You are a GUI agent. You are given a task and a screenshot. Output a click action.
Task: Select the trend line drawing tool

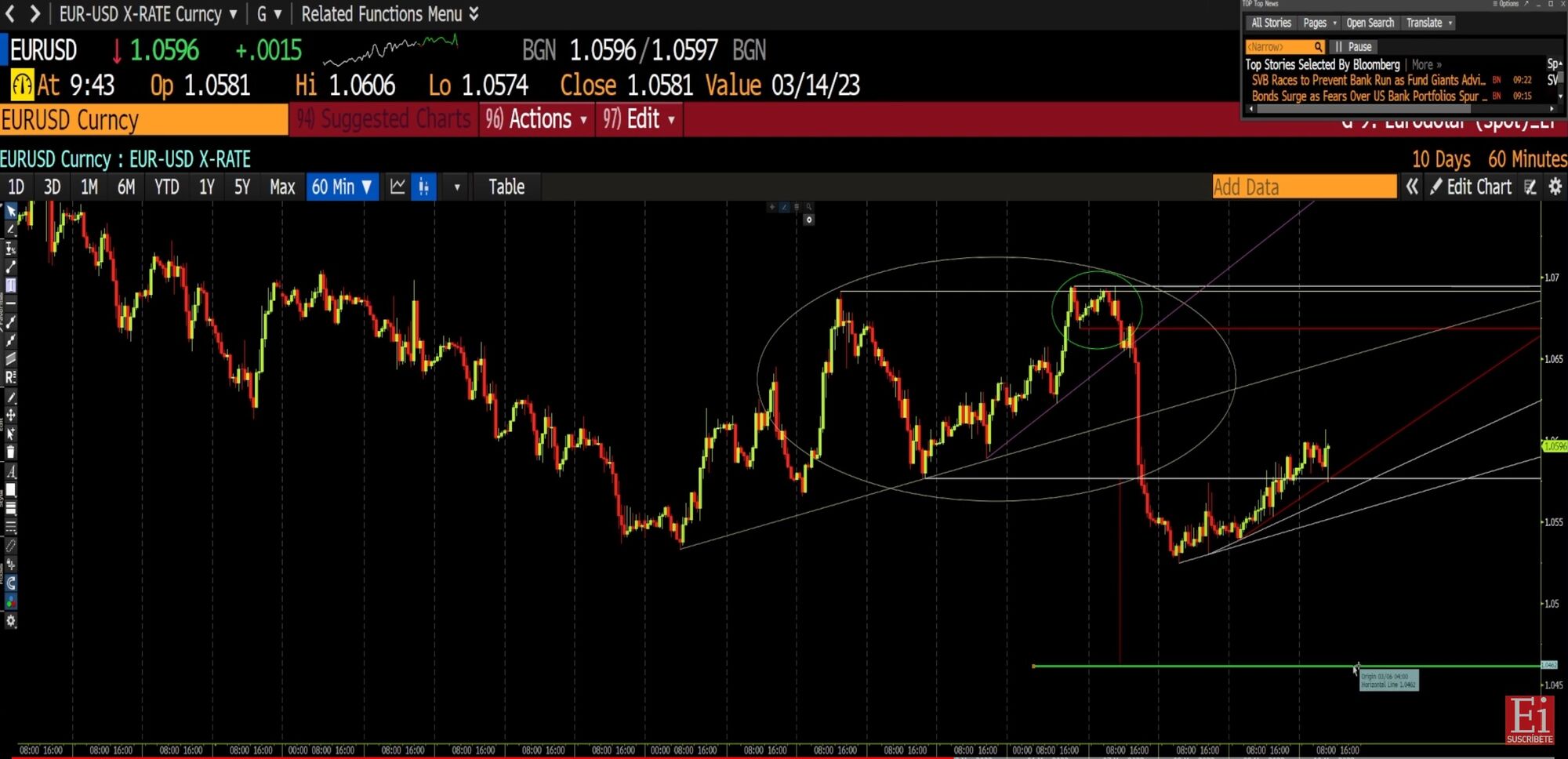11,267
